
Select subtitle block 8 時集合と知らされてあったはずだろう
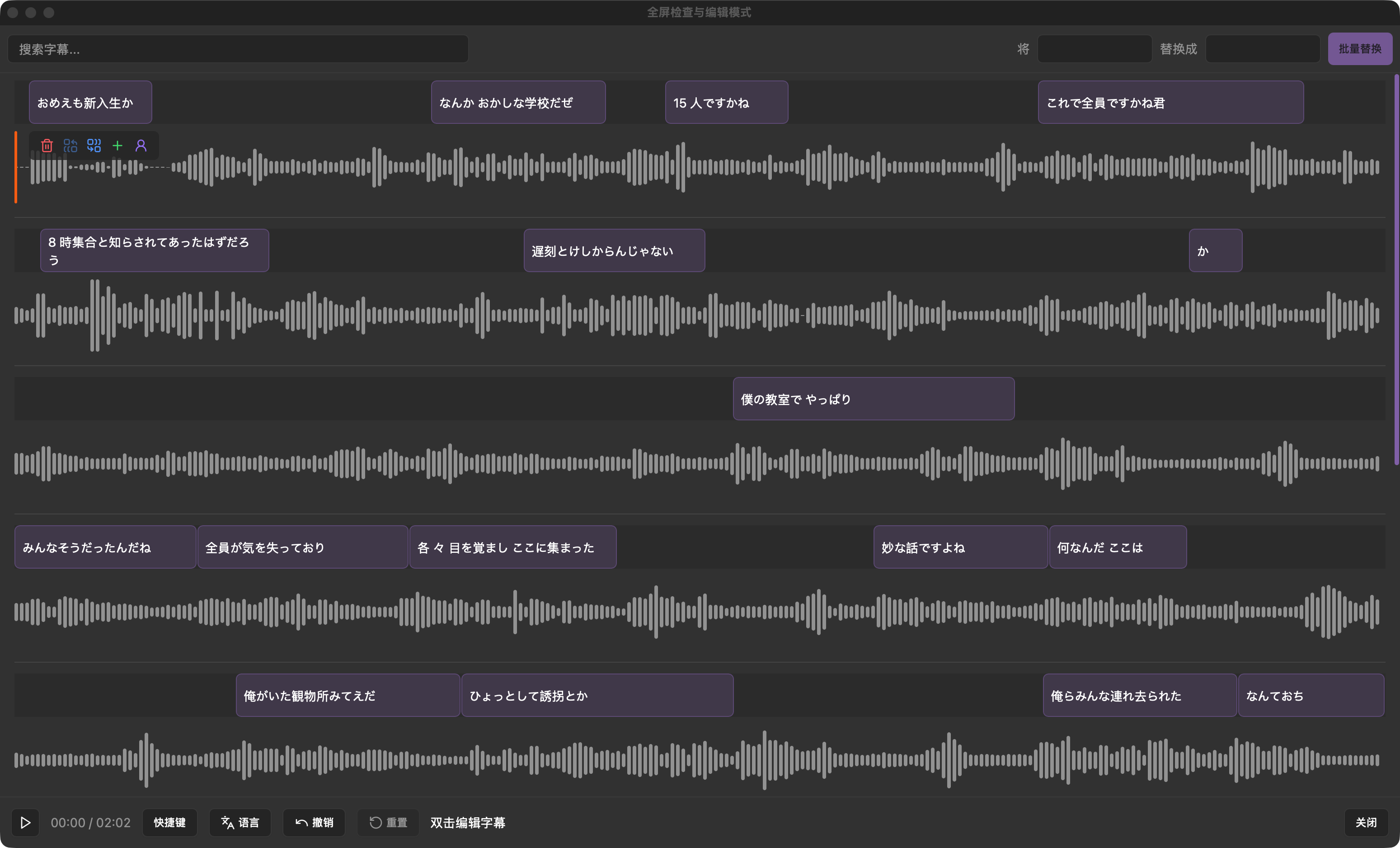(x=155, y=251)
